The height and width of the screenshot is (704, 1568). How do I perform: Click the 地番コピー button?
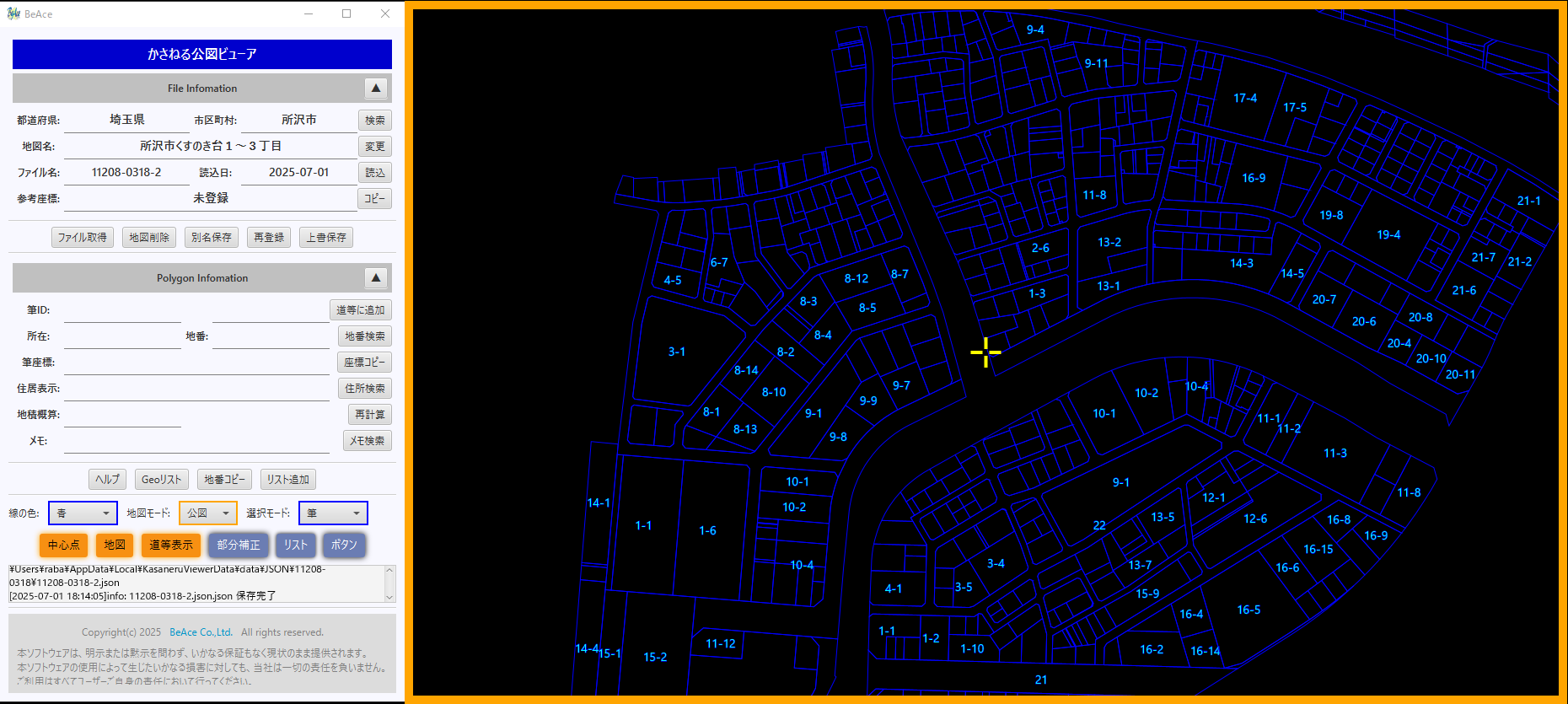(224, 480)
